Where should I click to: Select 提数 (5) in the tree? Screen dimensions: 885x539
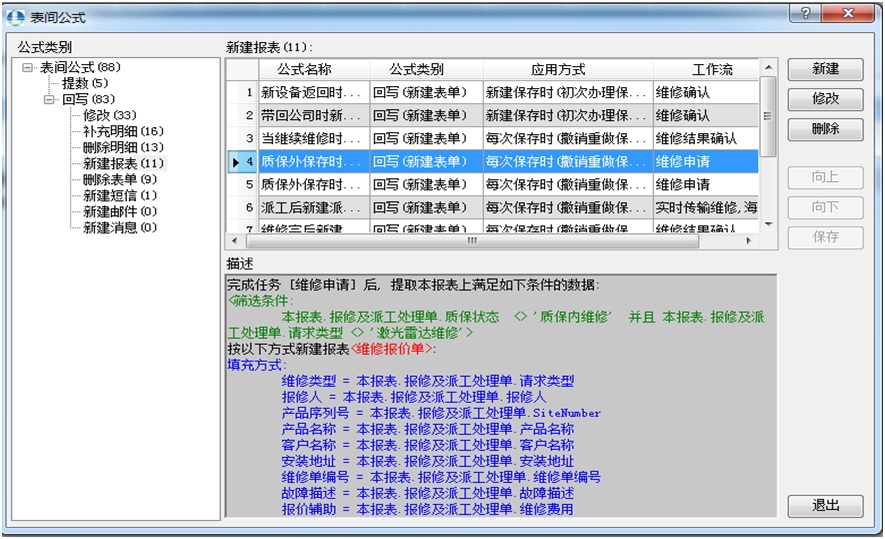[x=85, y=83]
